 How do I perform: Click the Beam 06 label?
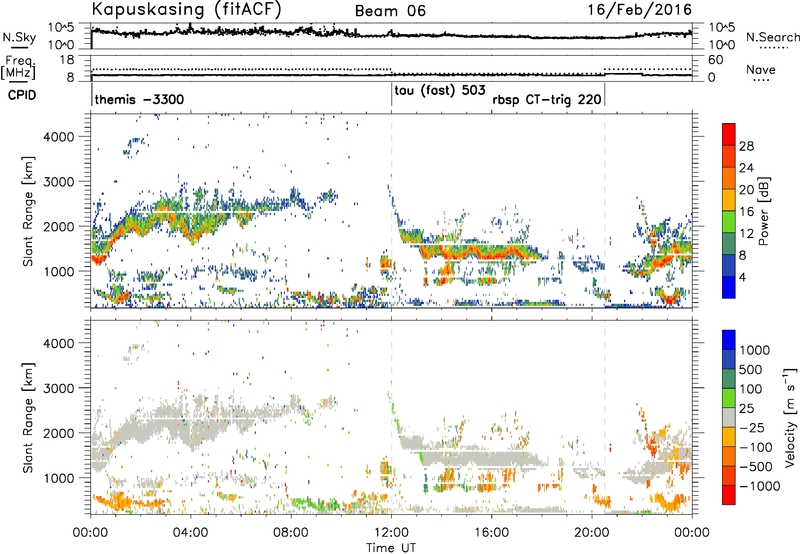390,11
